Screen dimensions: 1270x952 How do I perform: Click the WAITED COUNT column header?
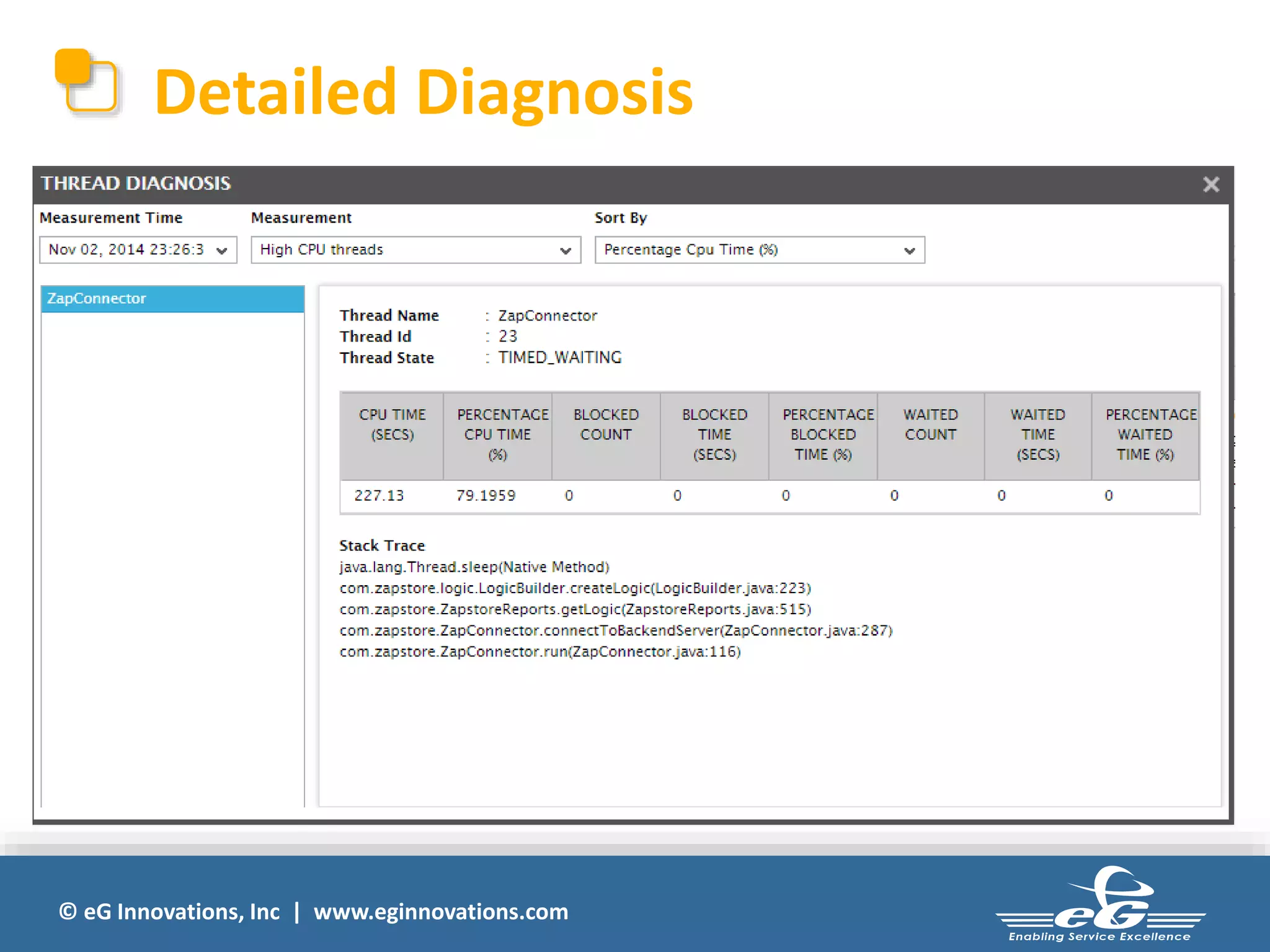(931, 436)
